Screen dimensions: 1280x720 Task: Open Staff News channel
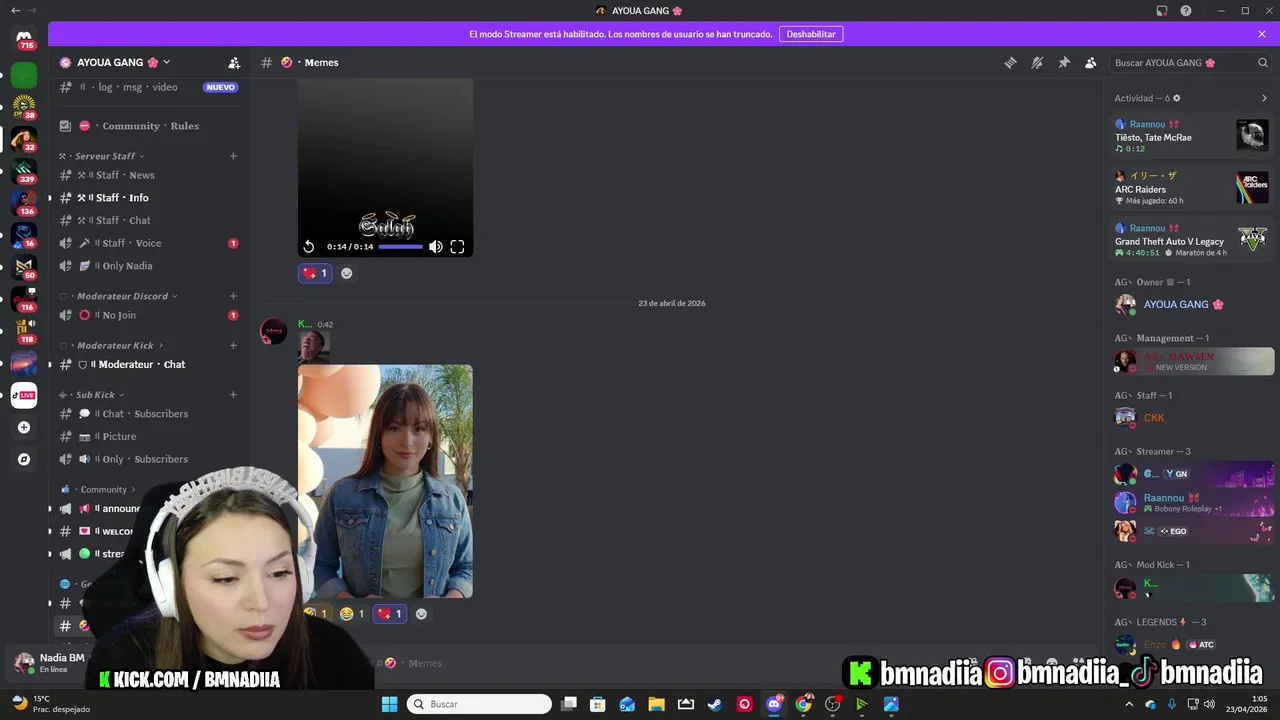148,175
